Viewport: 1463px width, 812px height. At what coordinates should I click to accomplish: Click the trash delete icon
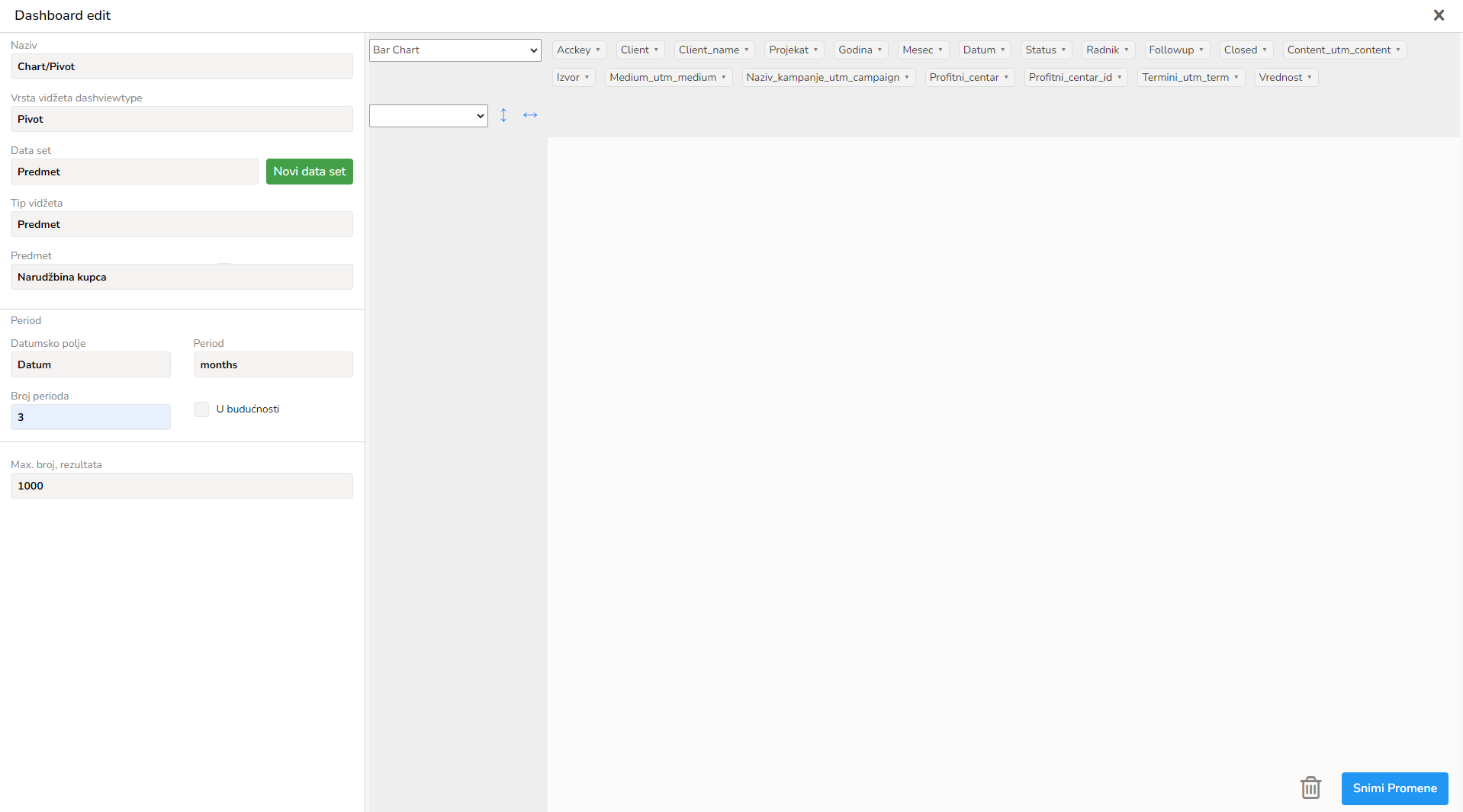point(1310,788)
